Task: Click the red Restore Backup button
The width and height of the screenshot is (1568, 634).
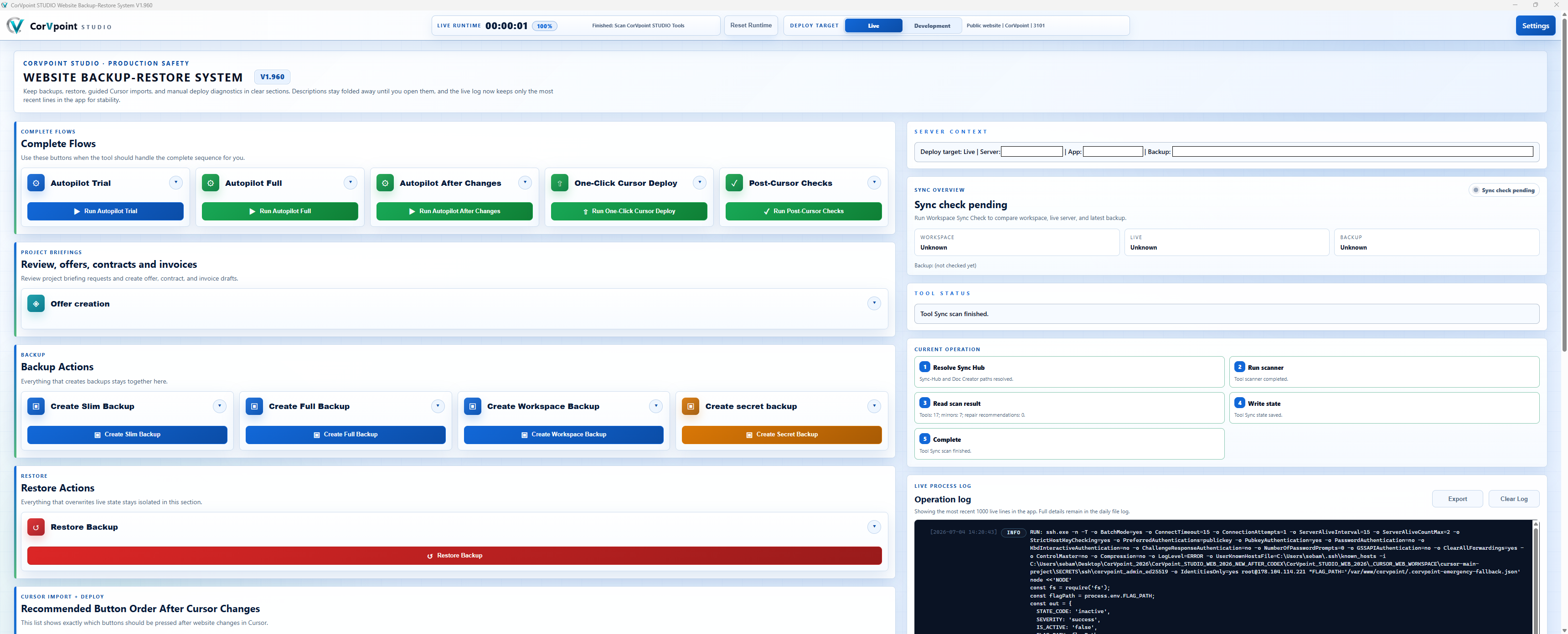Action: [455, 556]
